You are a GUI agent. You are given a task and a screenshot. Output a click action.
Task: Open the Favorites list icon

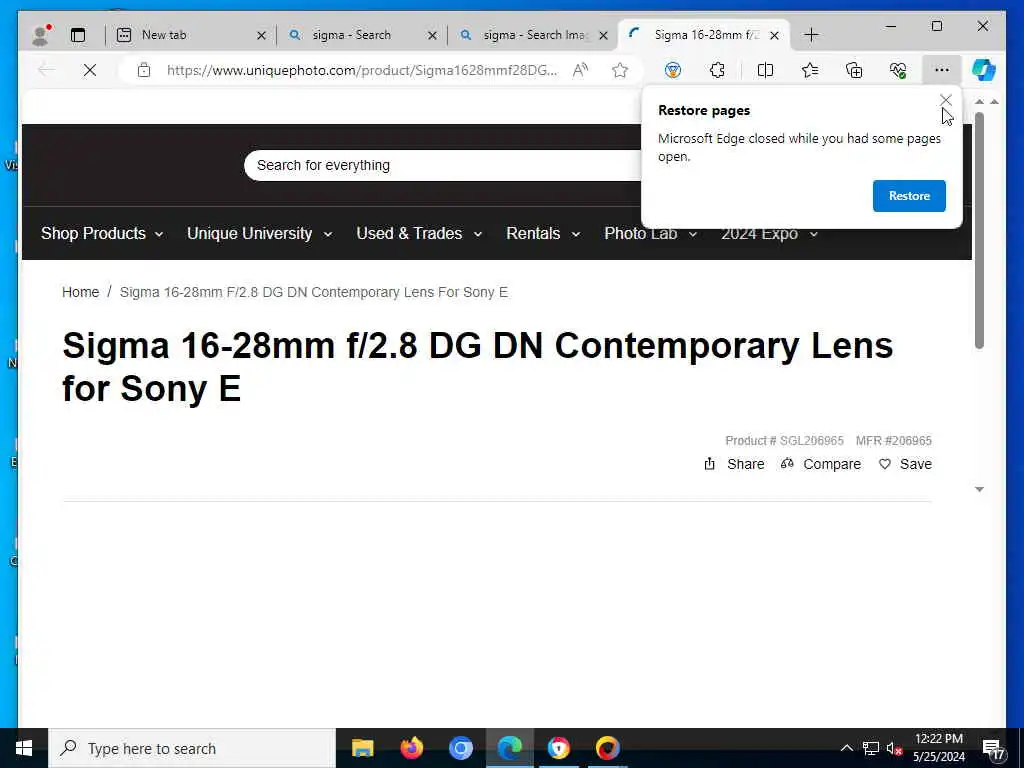pos(810,70)
